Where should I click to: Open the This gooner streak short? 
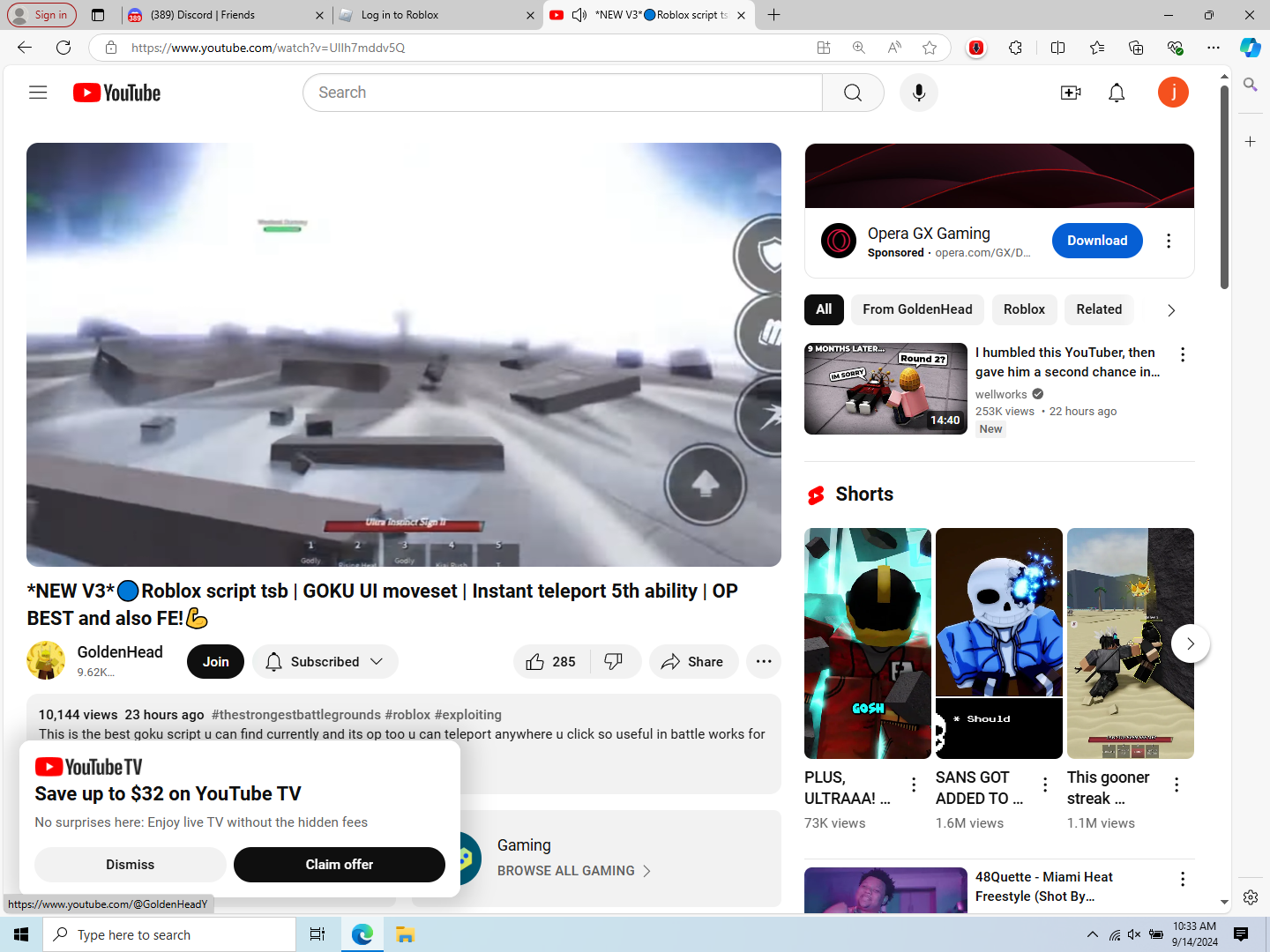1131,643
